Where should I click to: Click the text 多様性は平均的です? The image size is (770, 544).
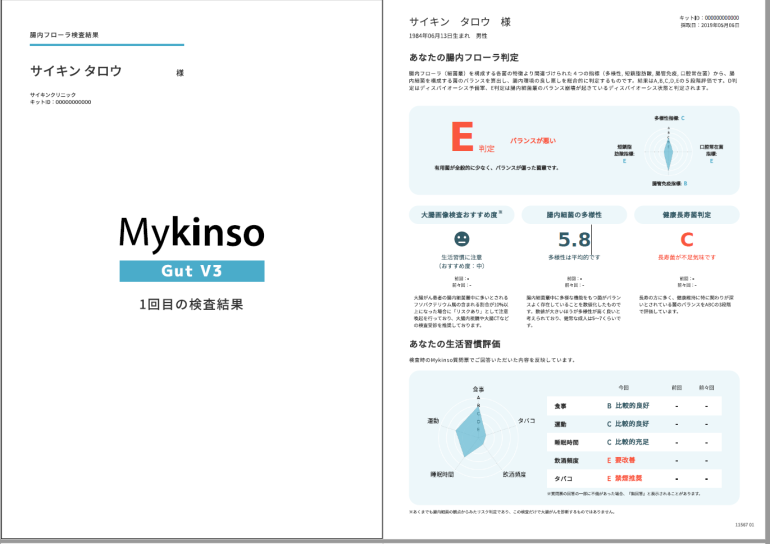coord(574,257)
